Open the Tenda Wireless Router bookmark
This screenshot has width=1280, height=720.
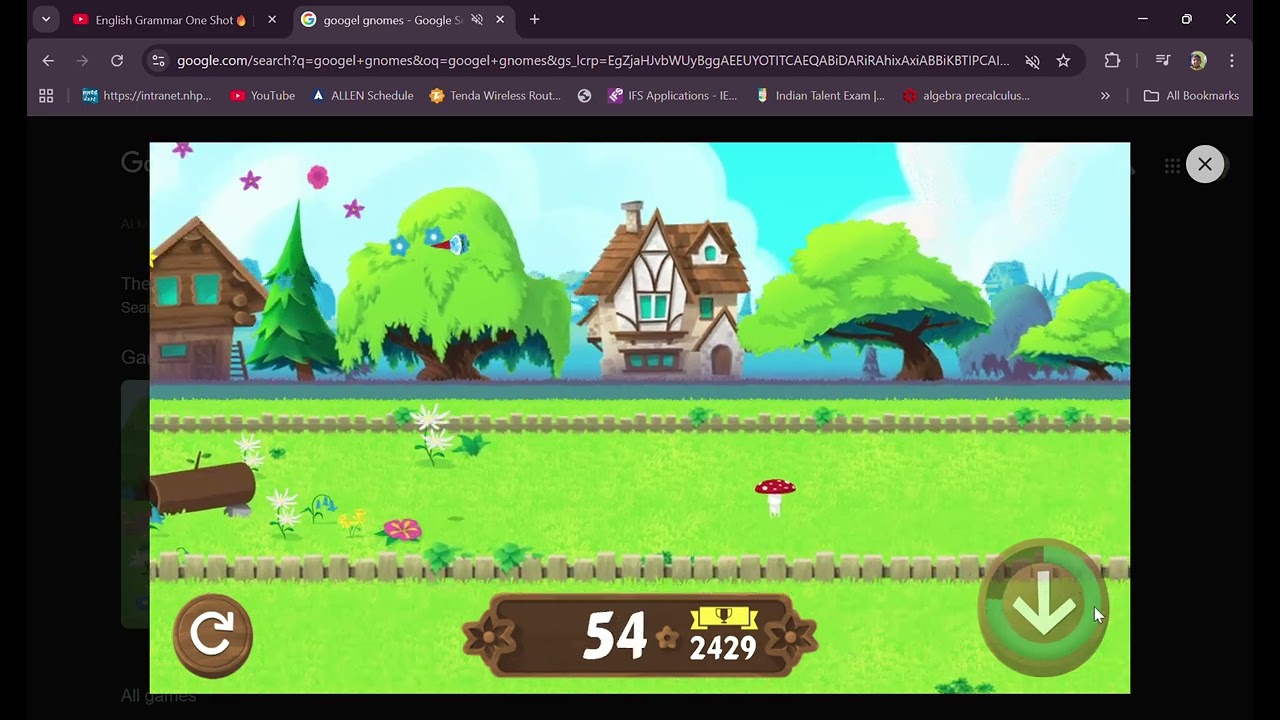click(495, 96)
